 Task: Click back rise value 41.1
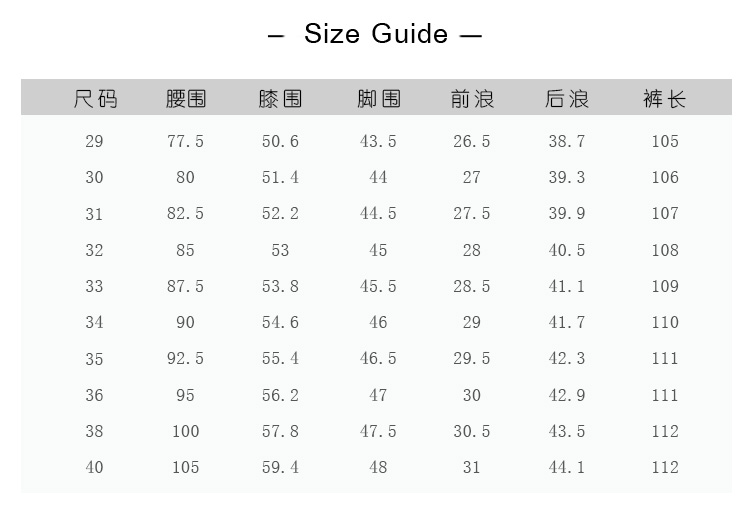[566, 286]
